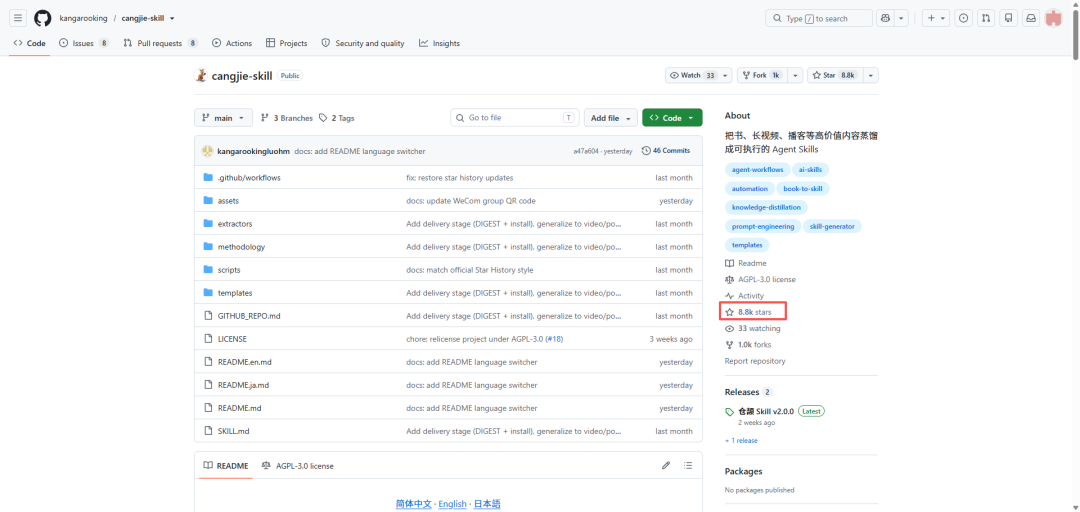The height and width of the screenshot is (512, 1080).
Task: Select the AGPL-3.0 license tab
Action: tap(298, 466)
